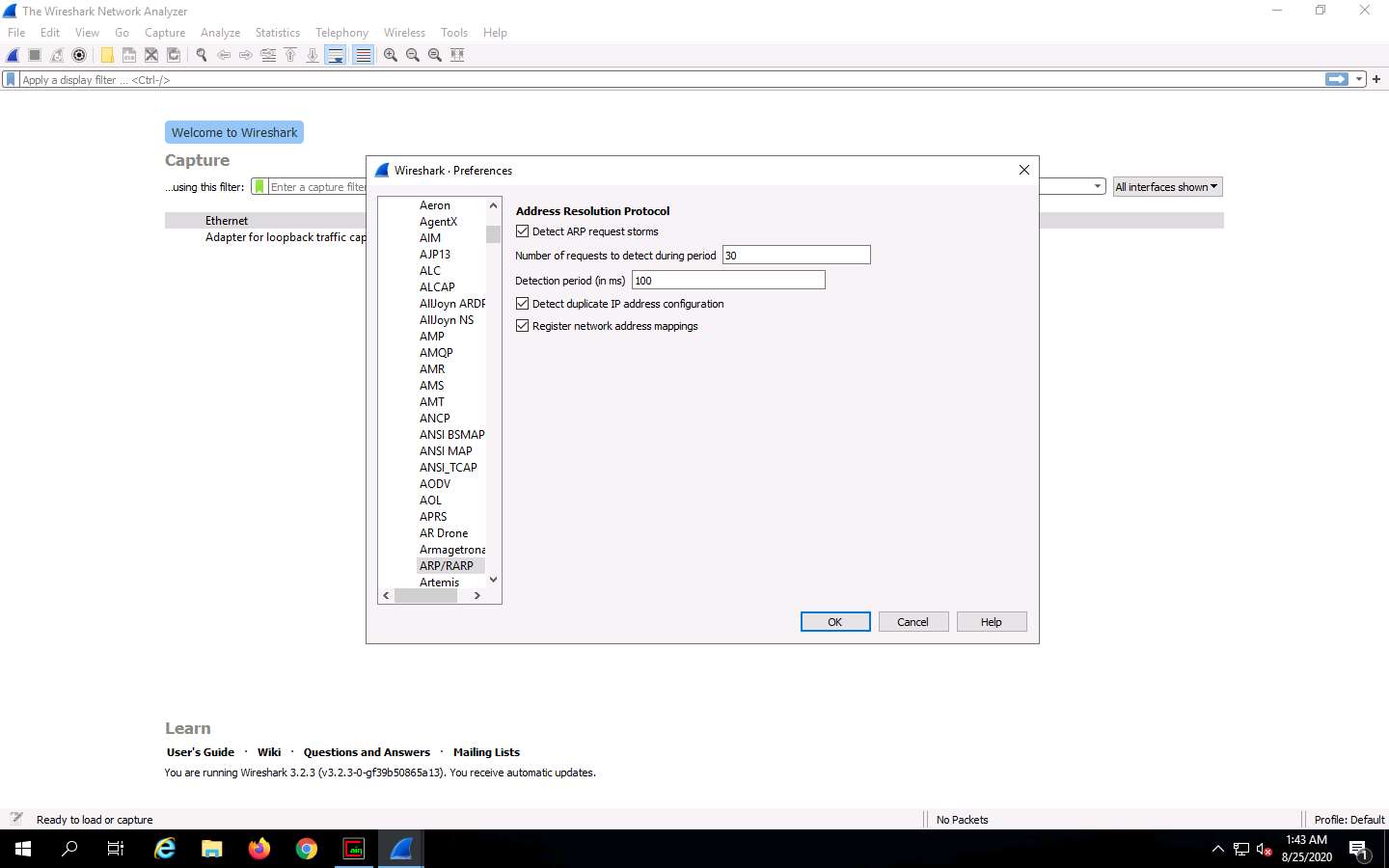The height and width of the screenshot is (868, 1389).
Task: Save this capture file from the toolbar
Action: 129,55
